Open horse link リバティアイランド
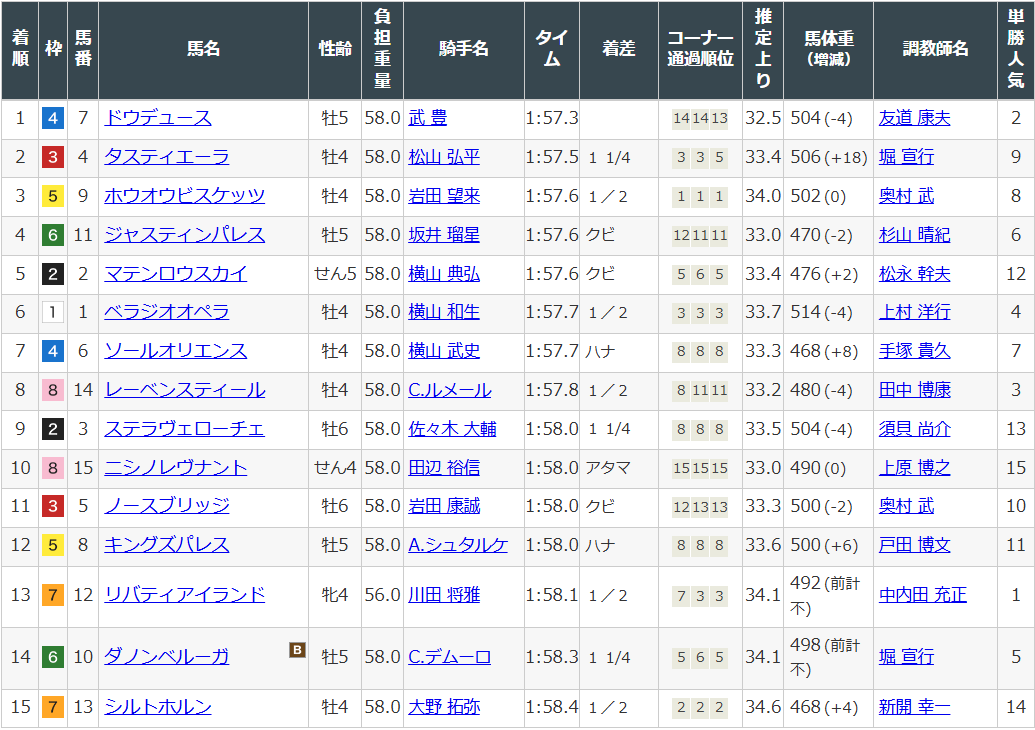Viewport: 1035px width, 730px height. (x=184, y=595)
